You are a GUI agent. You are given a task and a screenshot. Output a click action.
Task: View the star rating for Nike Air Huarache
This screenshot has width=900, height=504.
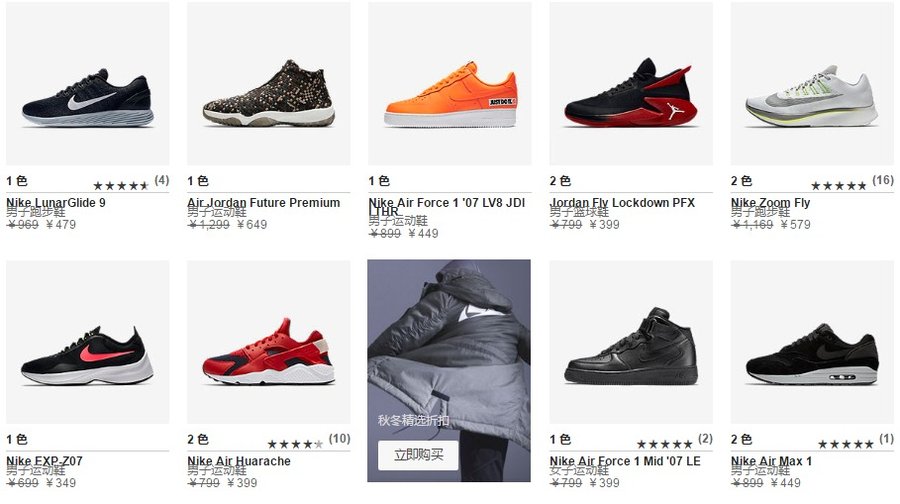295,444
